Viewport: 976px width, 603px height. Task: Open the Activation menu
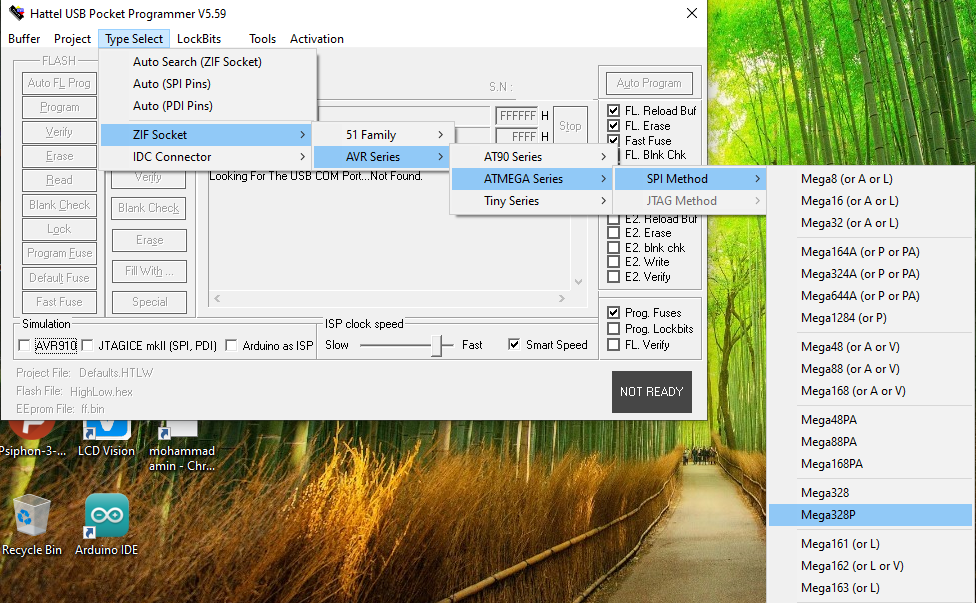(317, 39)
